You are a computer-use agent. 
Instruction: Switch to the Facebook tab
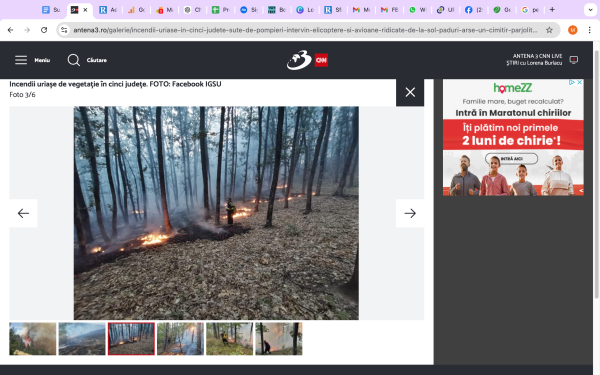click(473, 10)
